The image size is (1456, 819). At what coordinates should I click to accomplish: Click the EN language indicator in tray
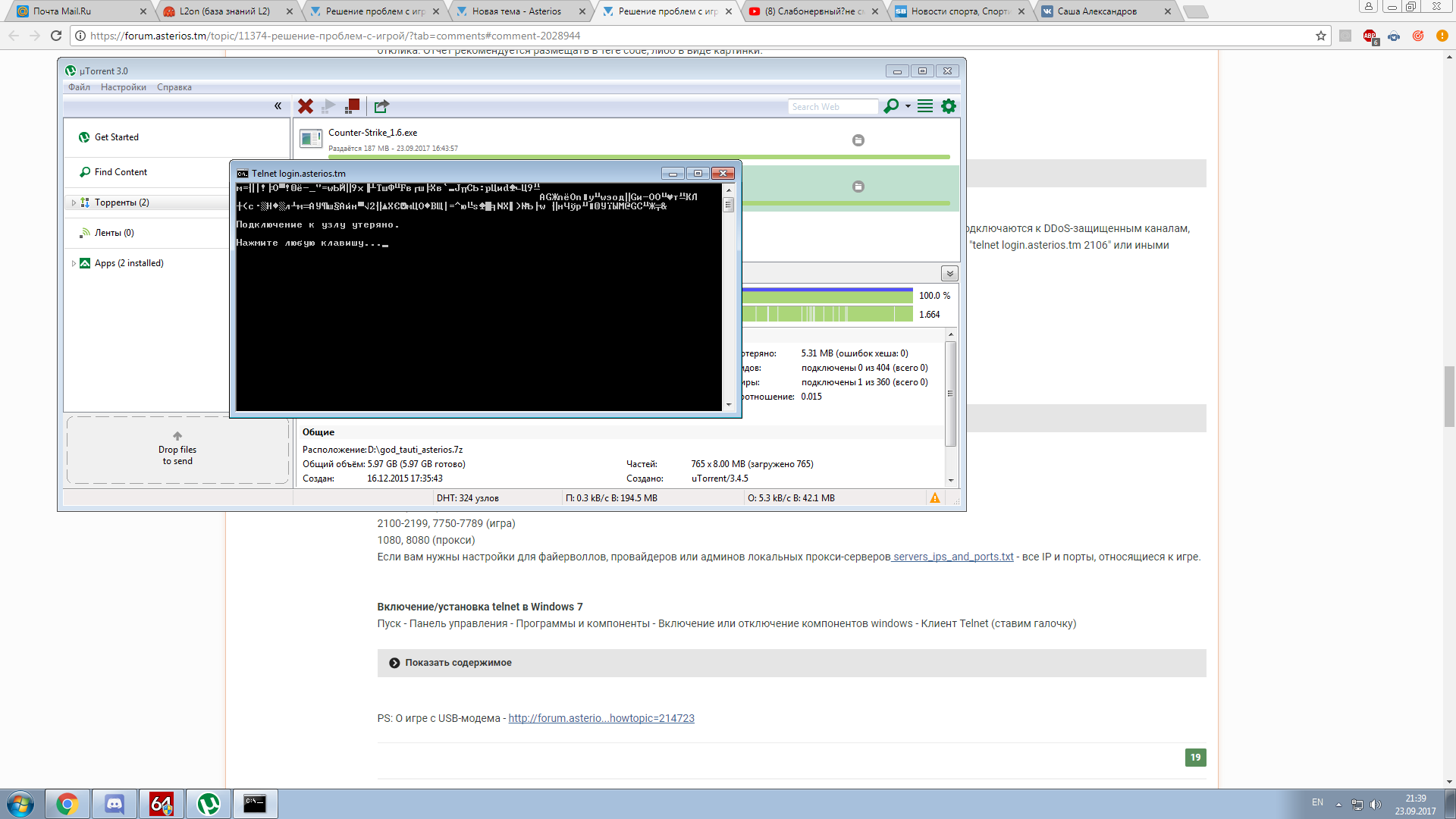1317,802
